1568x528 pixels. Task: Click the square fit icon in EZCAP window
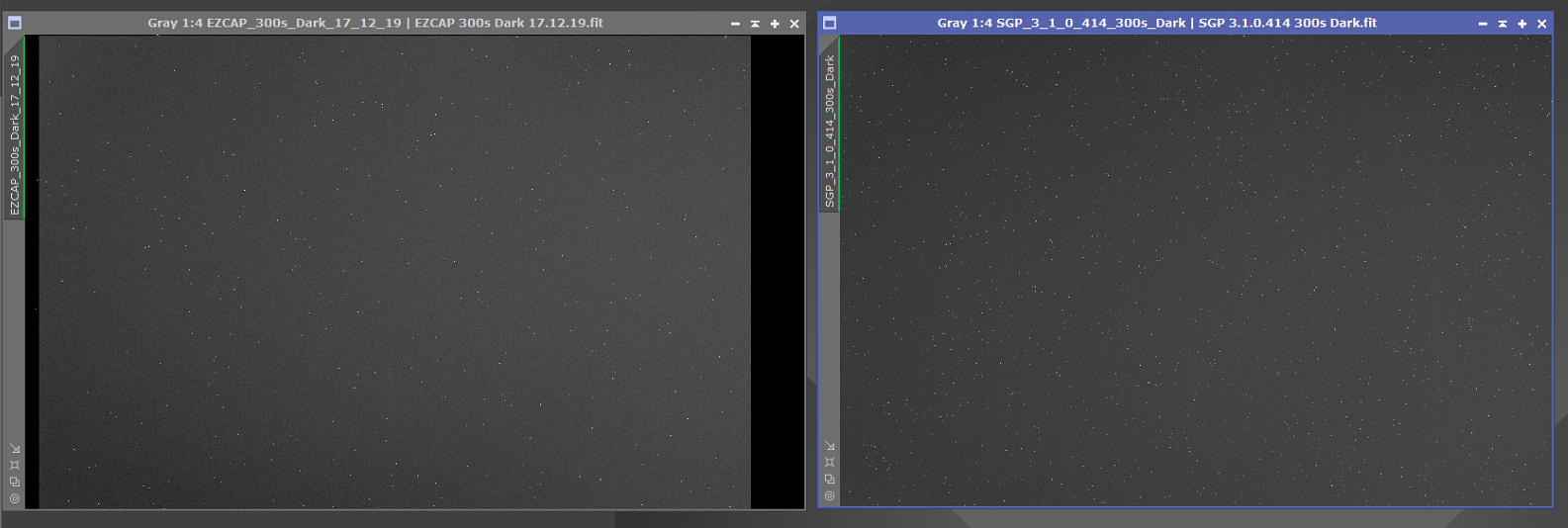(15, 465)
